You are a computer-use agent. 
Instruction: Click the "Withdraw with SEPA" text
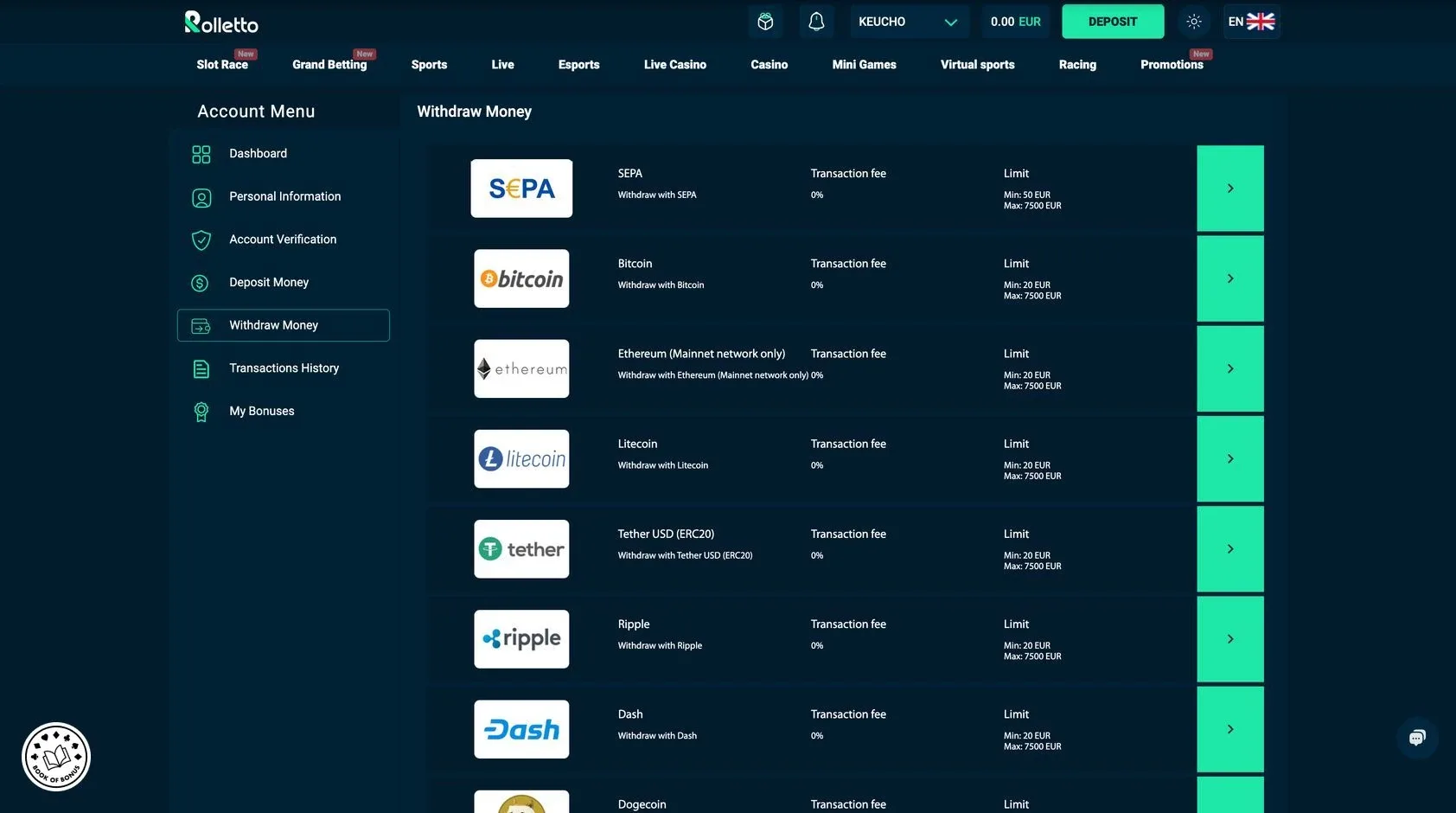pos(657,195)
